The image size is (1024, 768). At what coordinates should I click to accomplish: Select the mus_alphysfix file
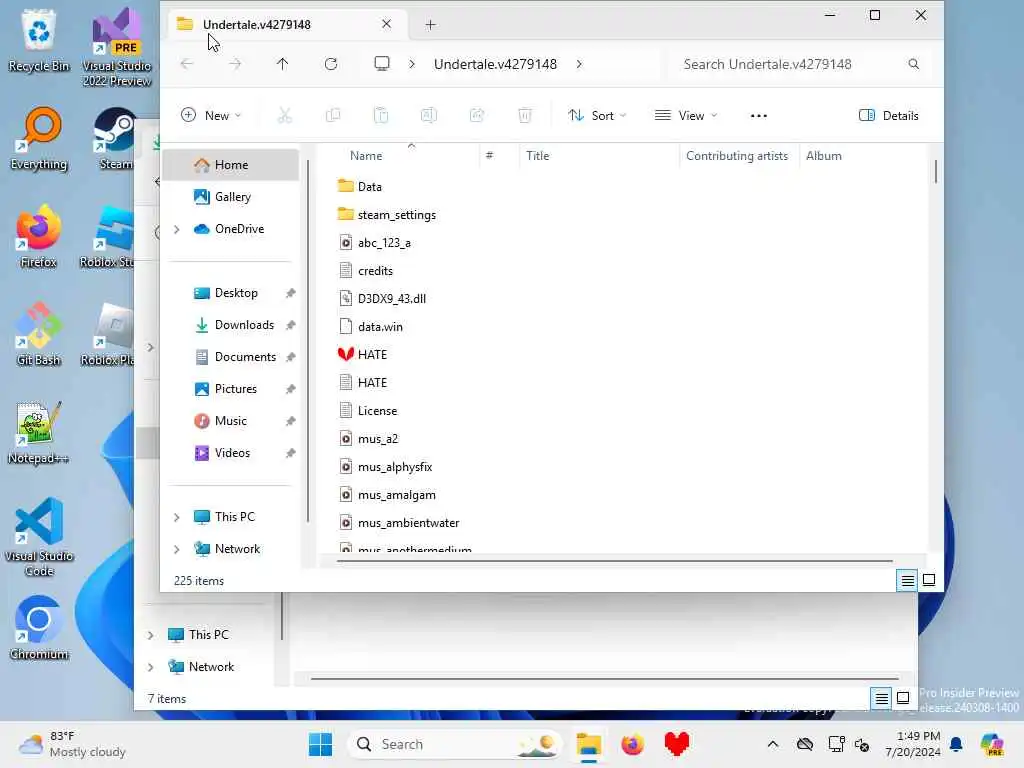(x=385, y=467)
